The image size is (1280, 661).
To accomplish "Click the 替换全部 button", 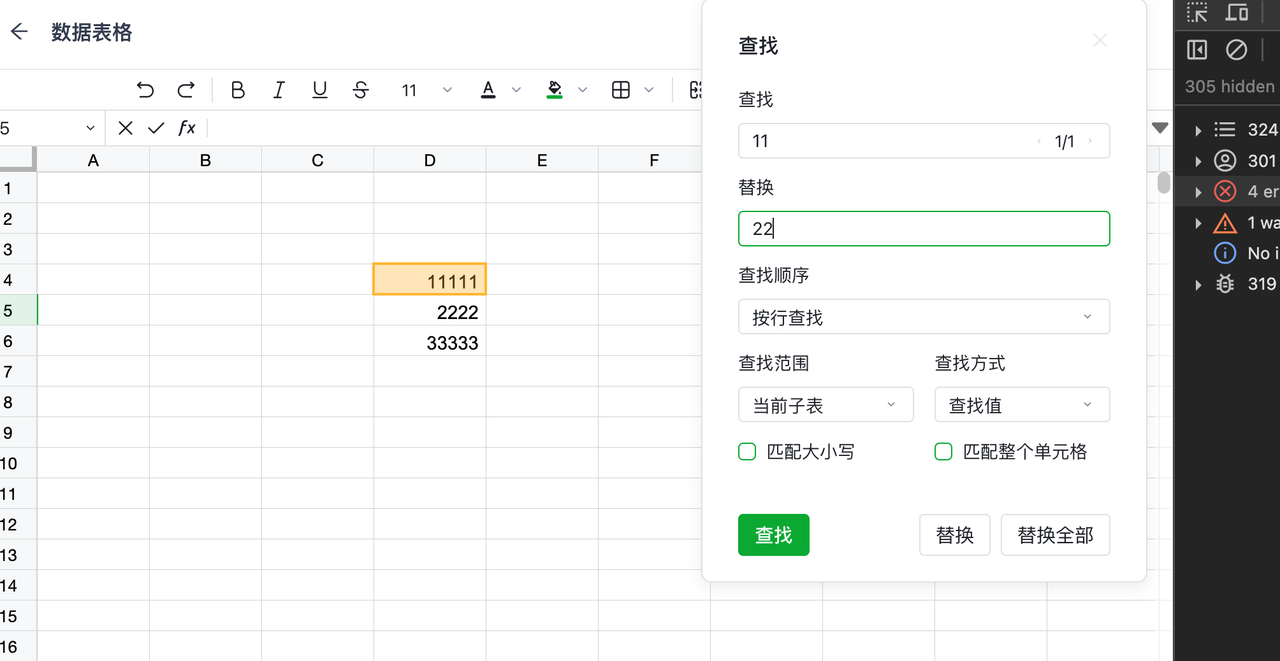I will pyautogui.click(x=1055, y=535).
